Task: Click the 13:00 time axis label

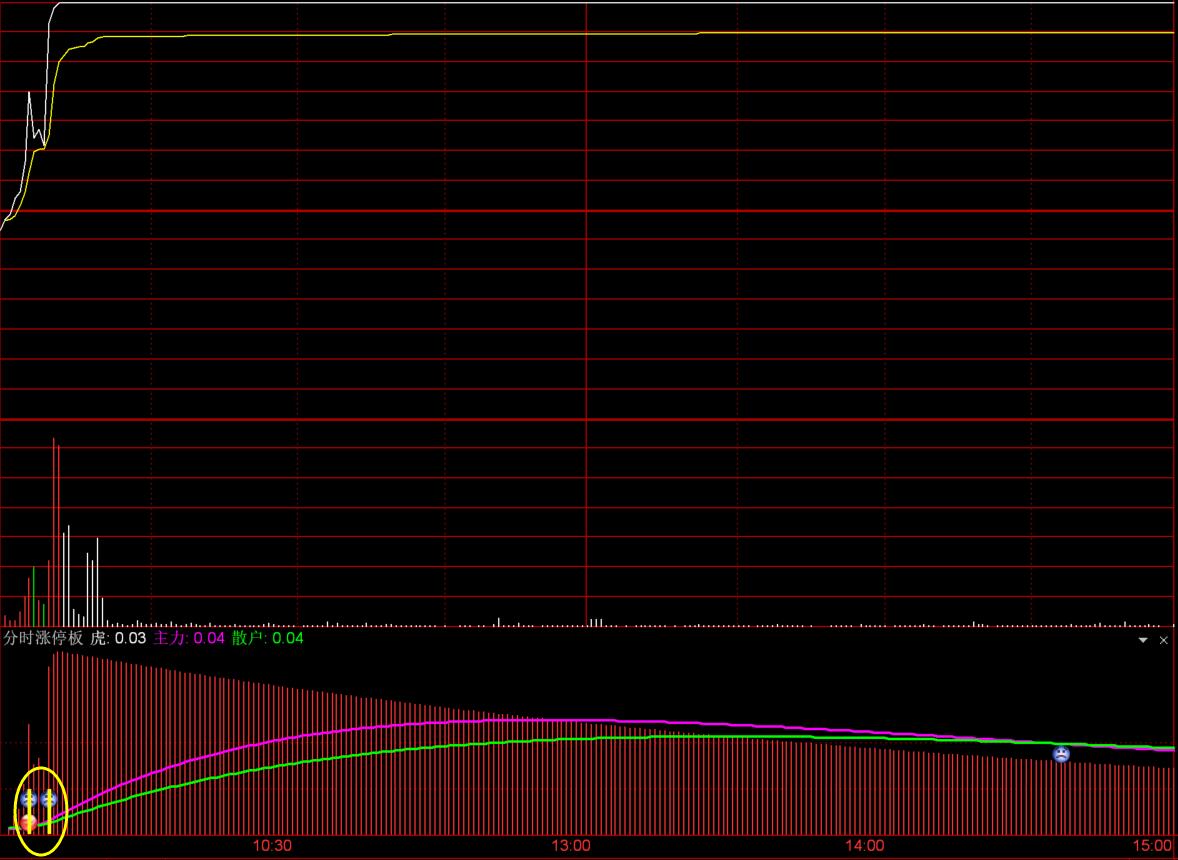Action: (571, 846)
